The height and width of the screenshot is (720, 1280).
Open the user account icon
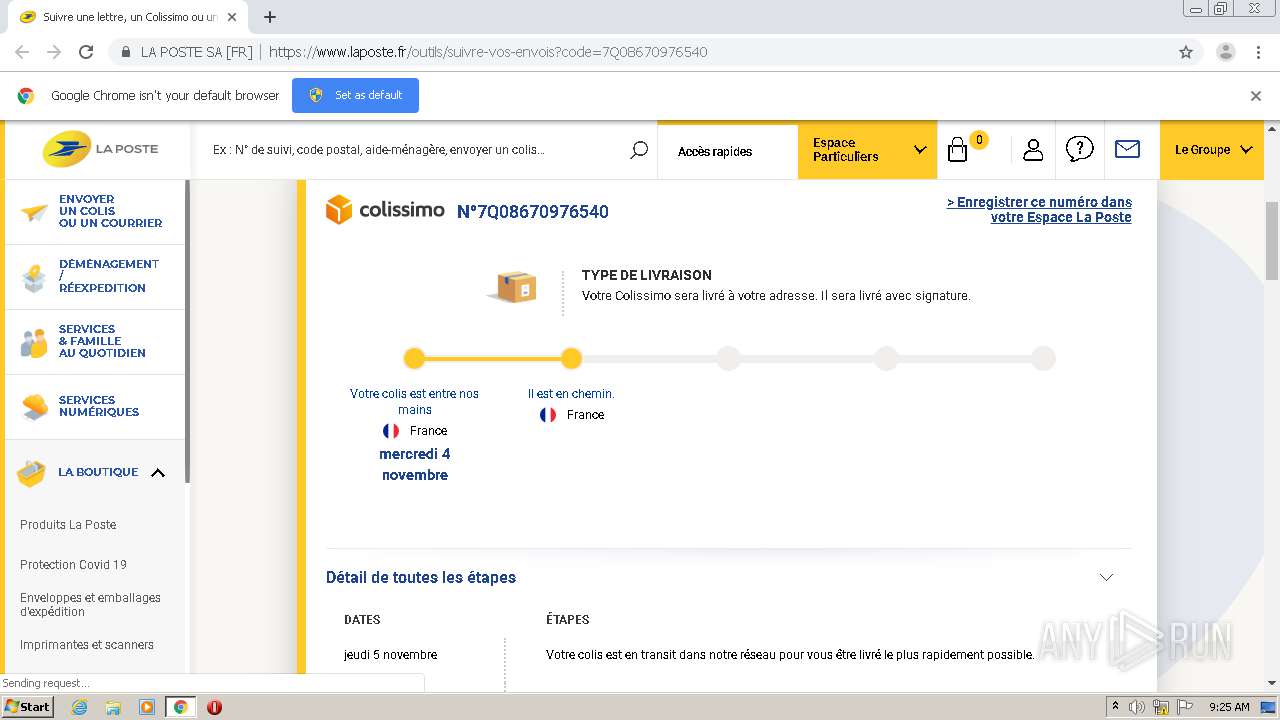(1033, 150)
